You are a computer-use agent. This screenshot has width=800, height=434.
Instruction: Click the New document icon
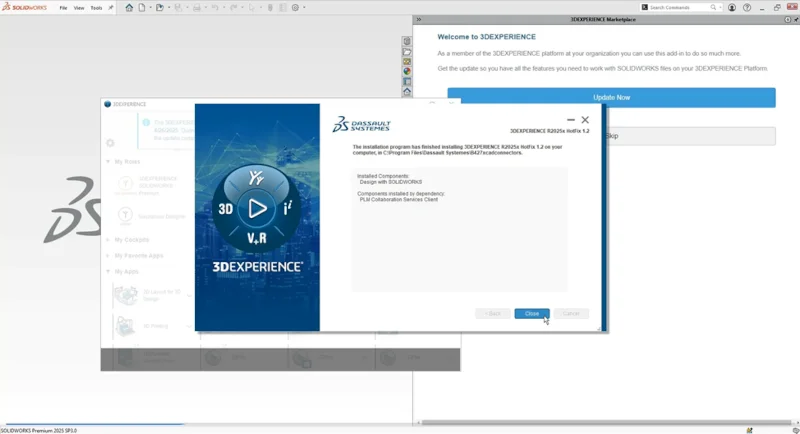point(142,7)
